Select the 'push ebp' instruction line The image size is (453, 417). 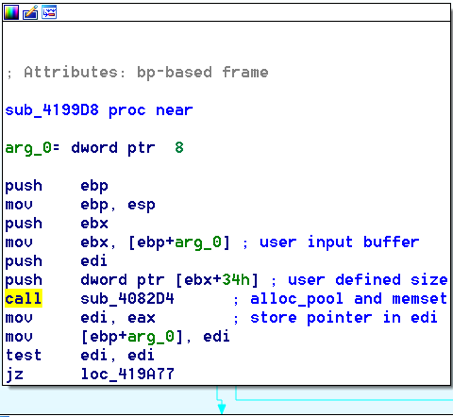pyautogui.click(x=57, y=186)
